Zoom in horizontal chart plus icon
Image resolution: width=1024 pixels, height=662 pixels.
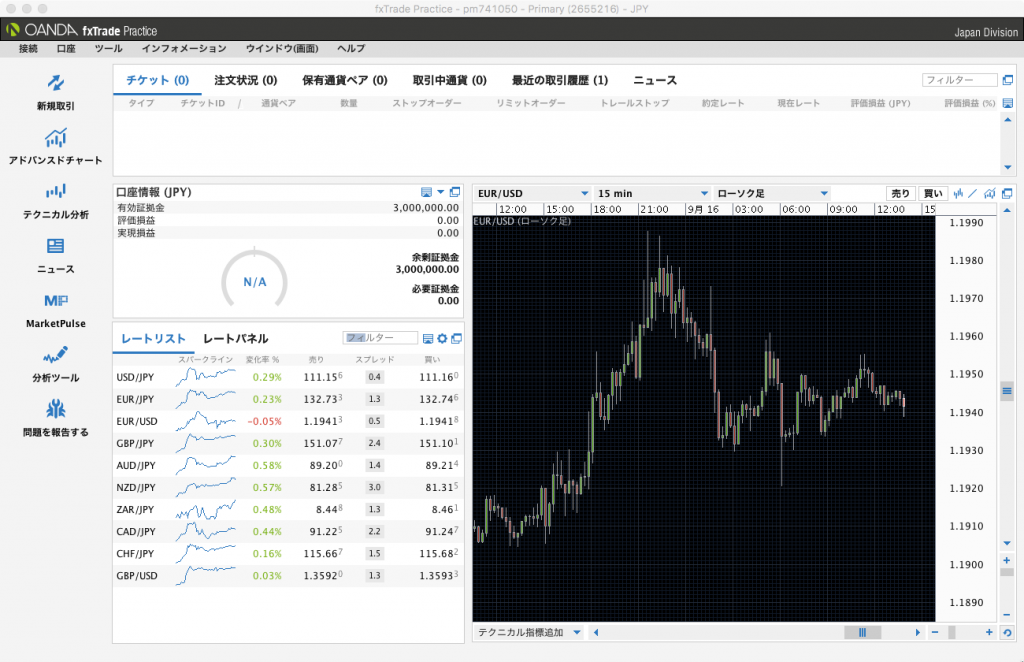[989, 632]
